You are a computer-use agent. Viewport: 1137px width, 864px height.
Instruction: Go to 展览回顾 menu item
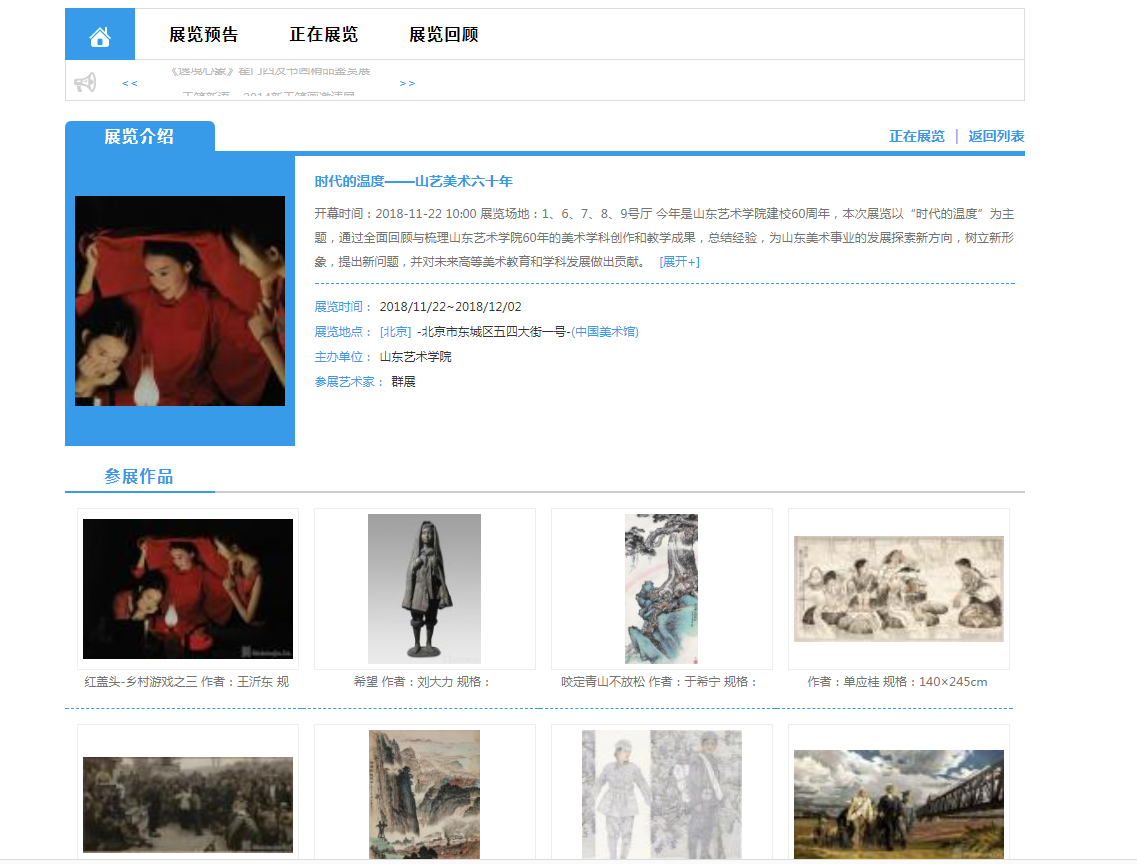[x=443, y=35]
